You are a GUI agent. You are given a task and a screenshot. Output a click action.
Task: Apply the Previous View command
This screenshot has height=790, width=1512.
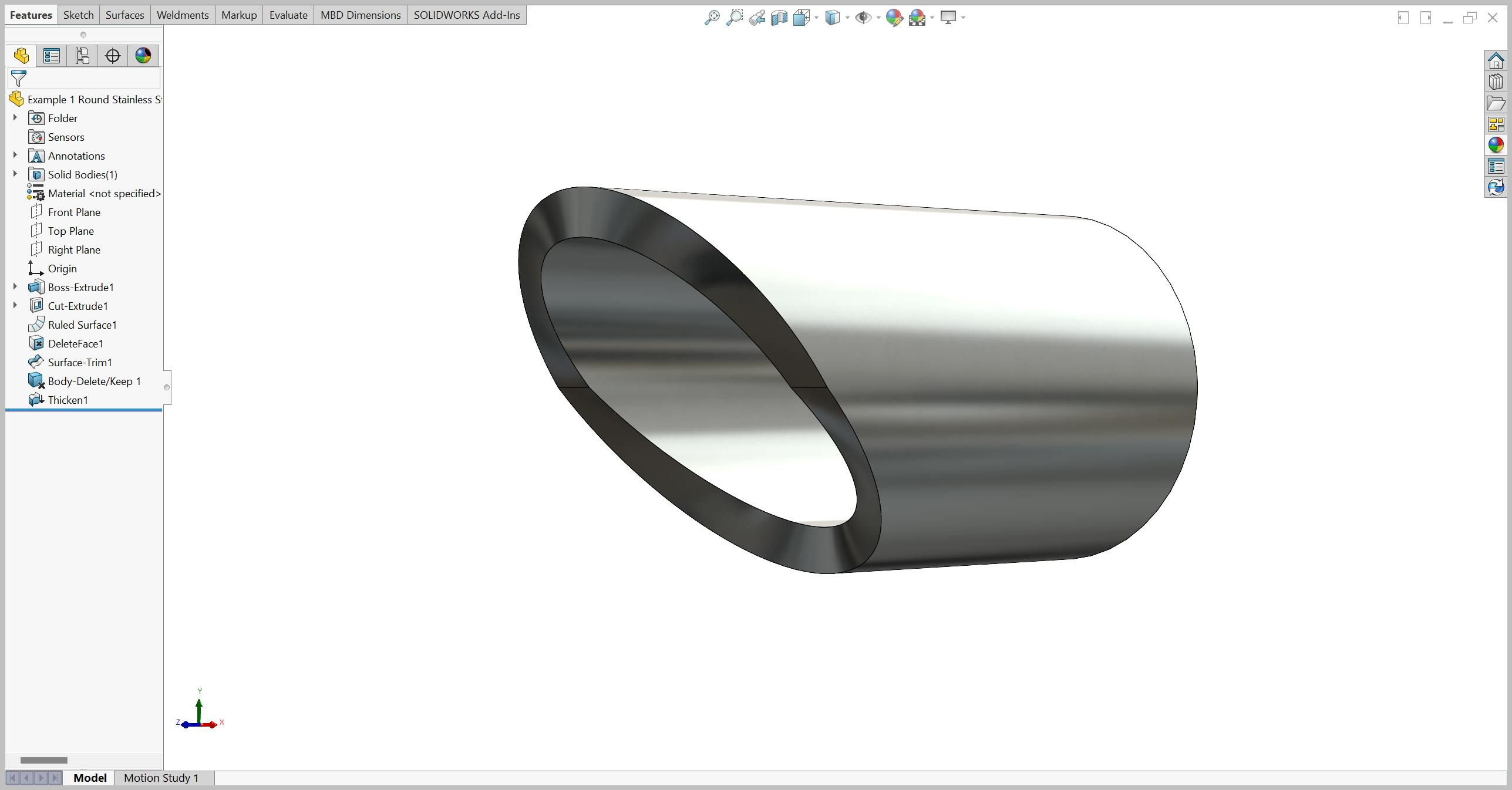pyautogui.click(x=757, y=18)
